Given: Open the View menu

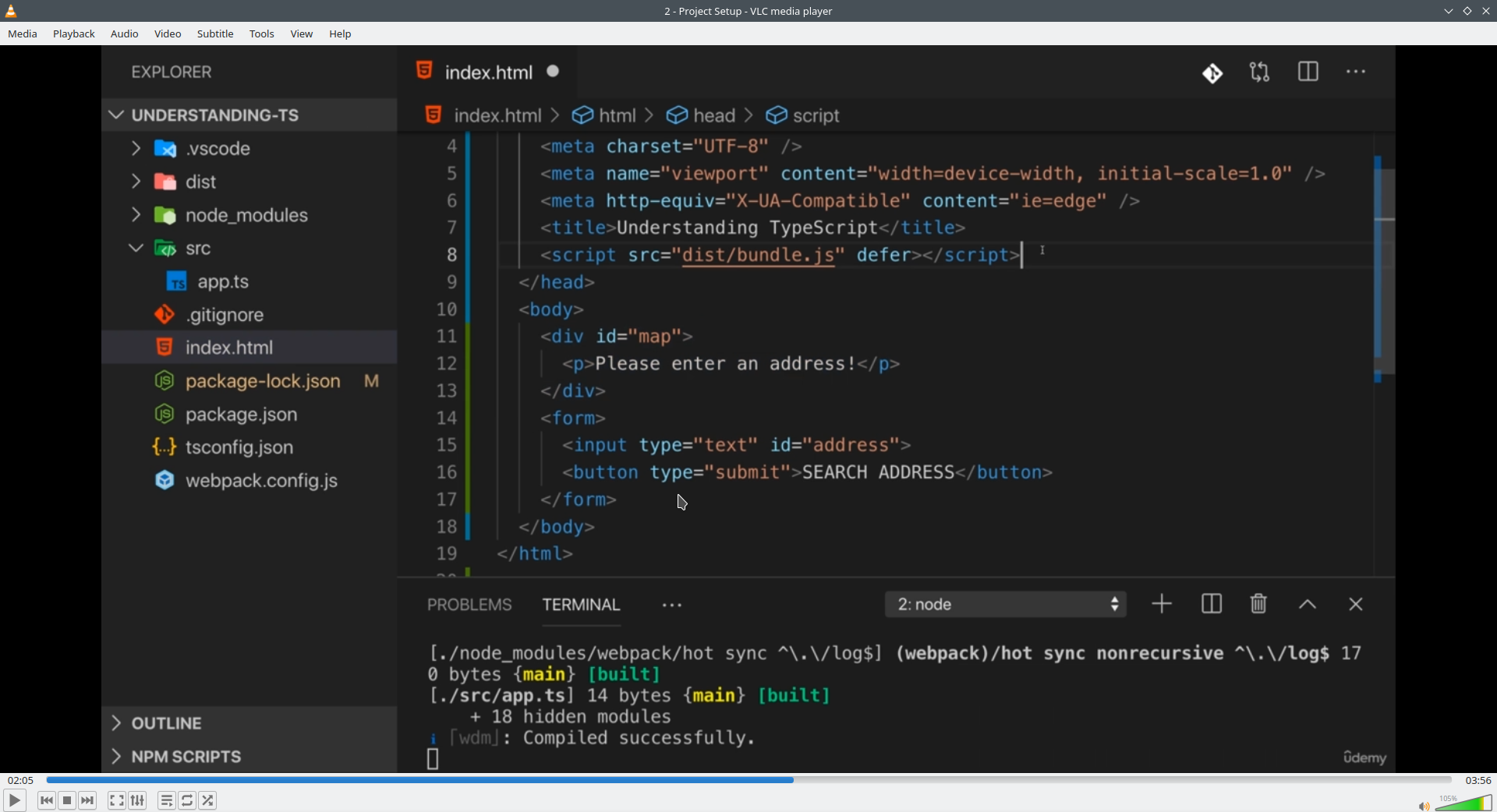Looking at the screenshot, I should click(x=302, y=34).
